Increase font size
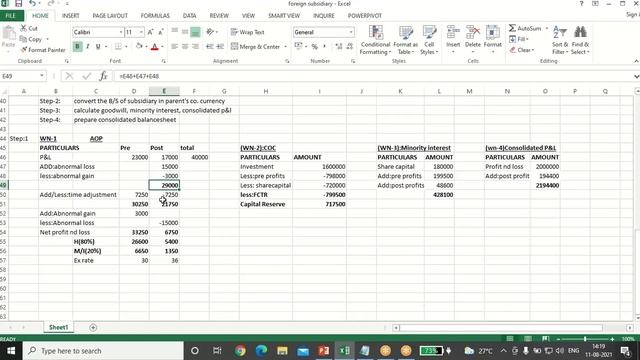This screenshot has width=640, height=360. point(150,32)
